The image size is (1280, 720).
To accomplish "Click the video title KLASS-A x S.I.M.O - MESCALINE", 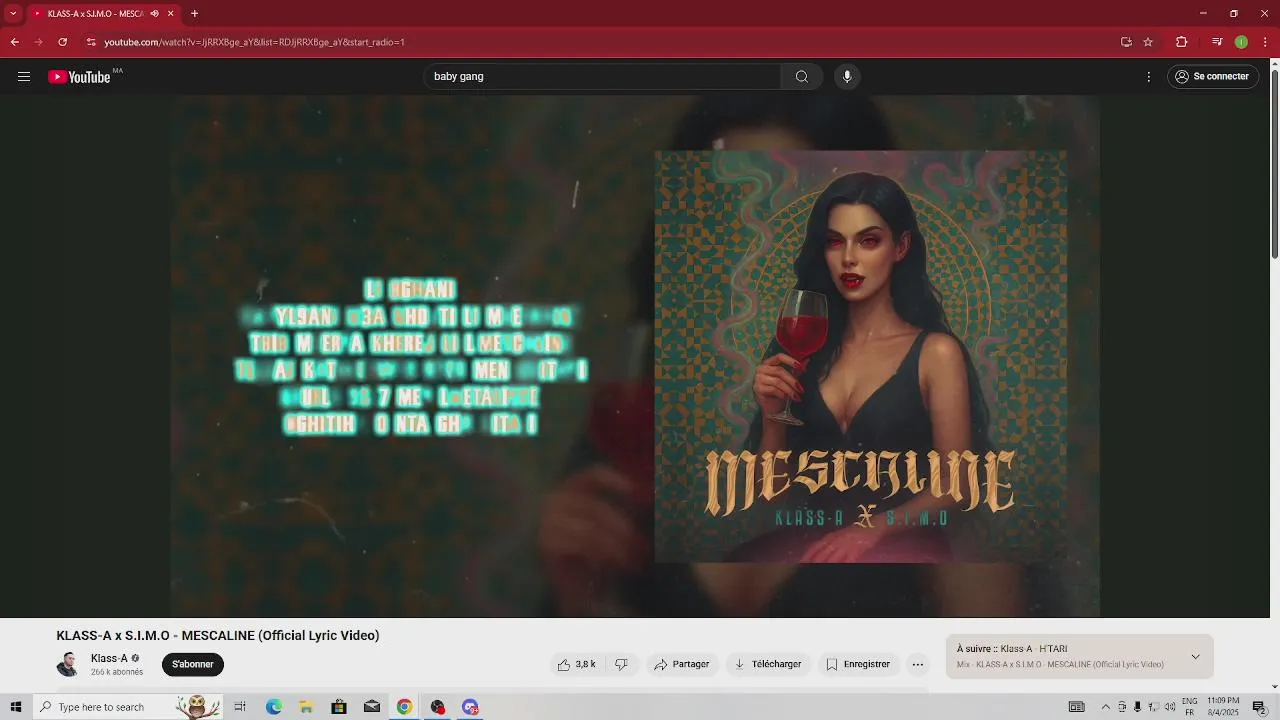I will pos(218,636).
